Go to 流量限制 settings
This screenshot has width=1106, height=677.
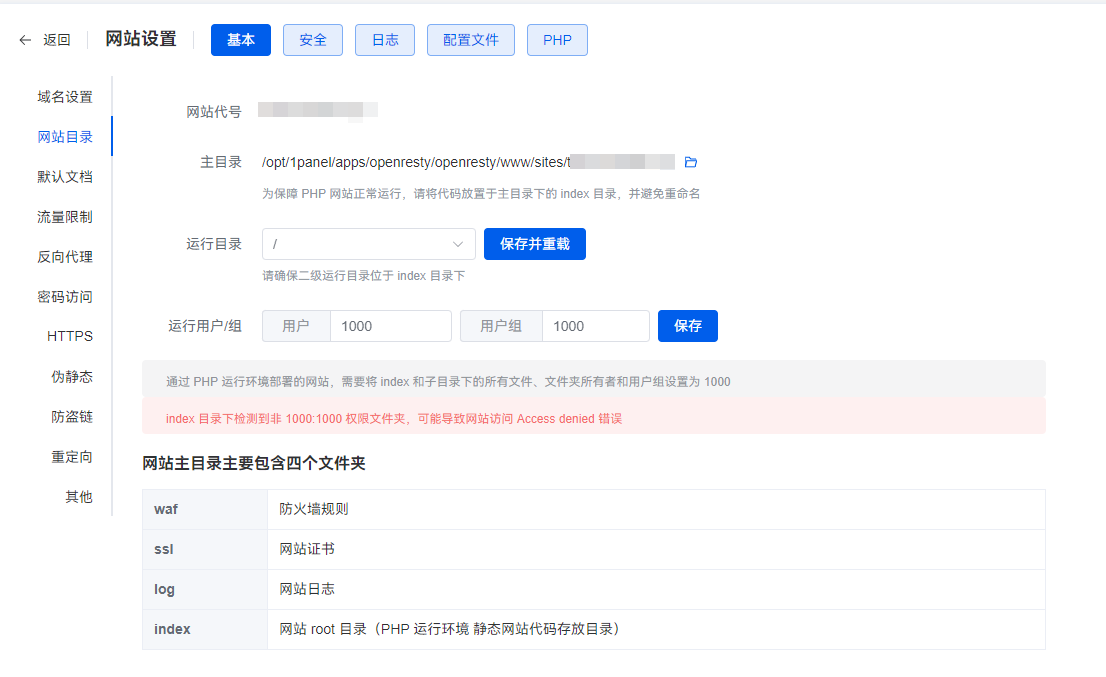[x=65, y=217]
